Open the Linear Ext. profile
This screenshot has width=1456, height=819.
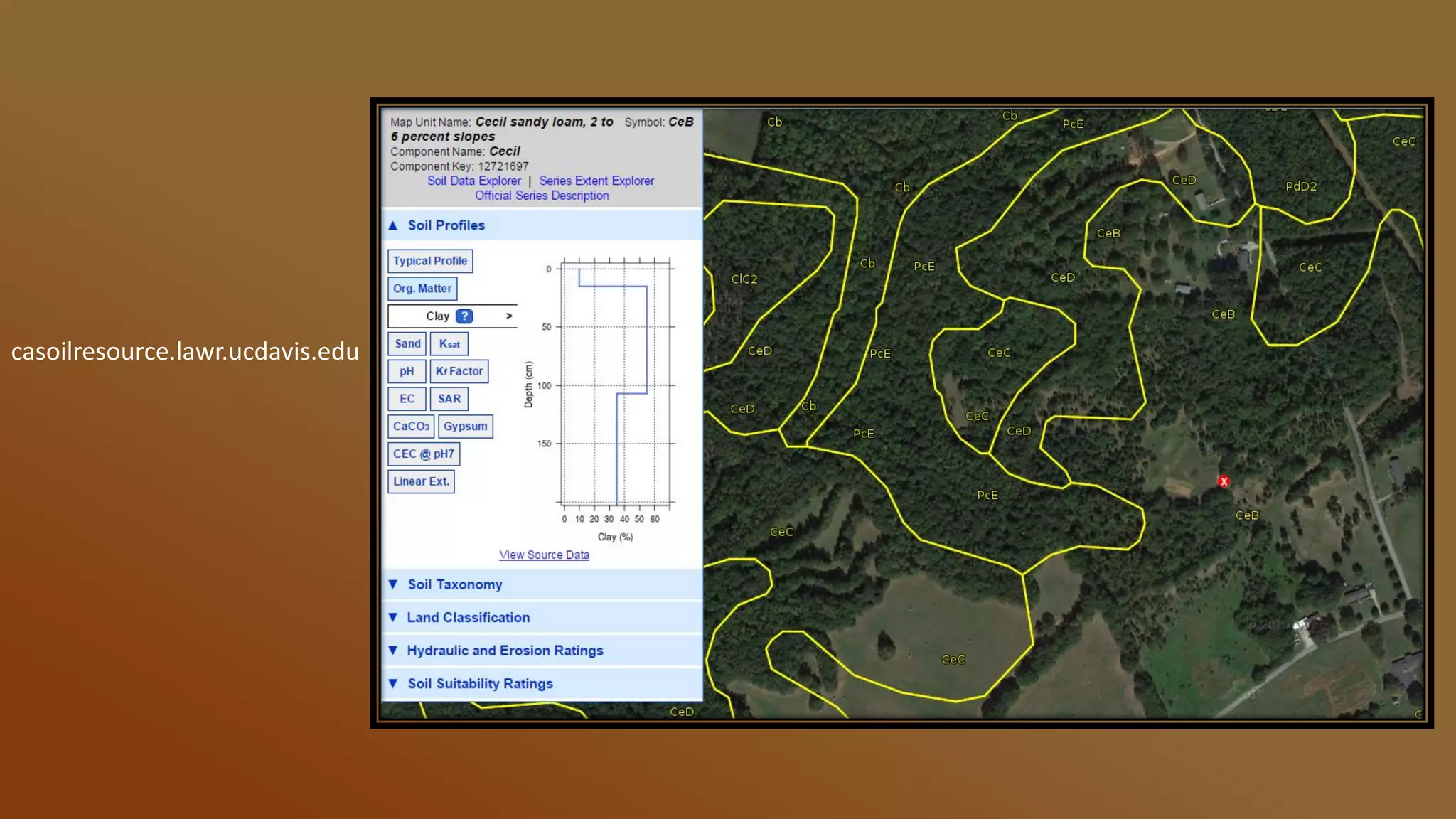(421, 481)
